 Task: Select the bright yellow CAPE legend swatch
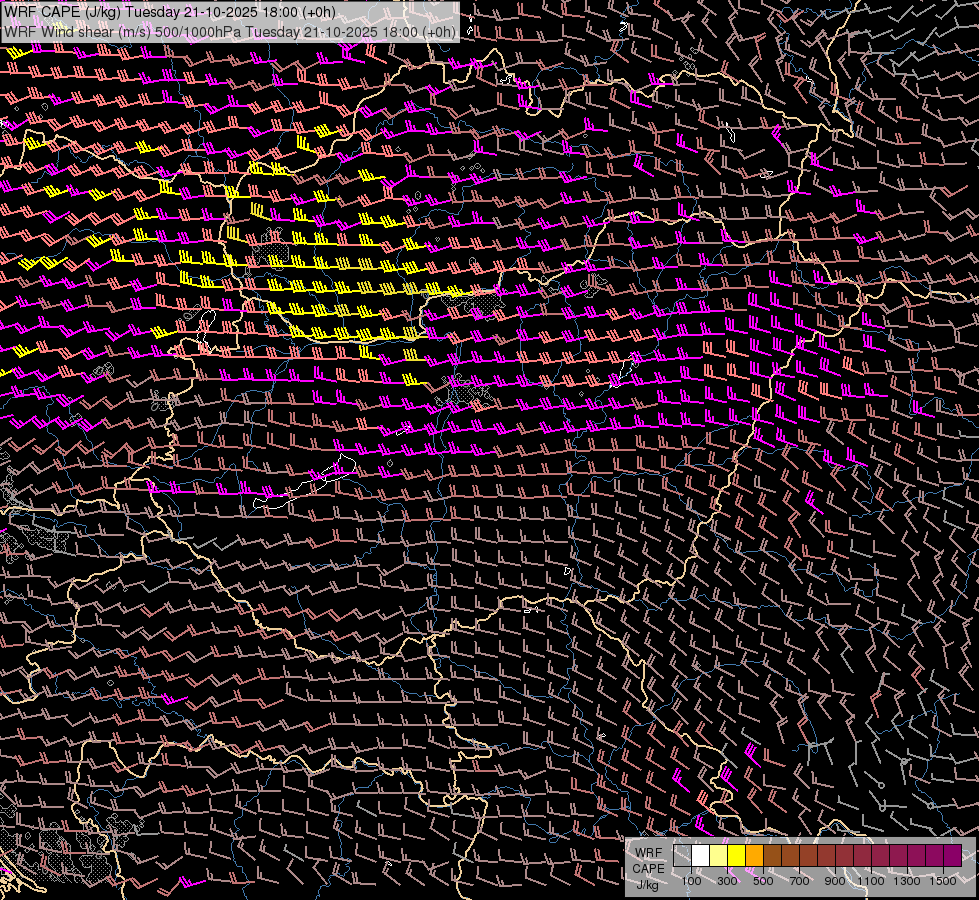[x=737, y=856]
